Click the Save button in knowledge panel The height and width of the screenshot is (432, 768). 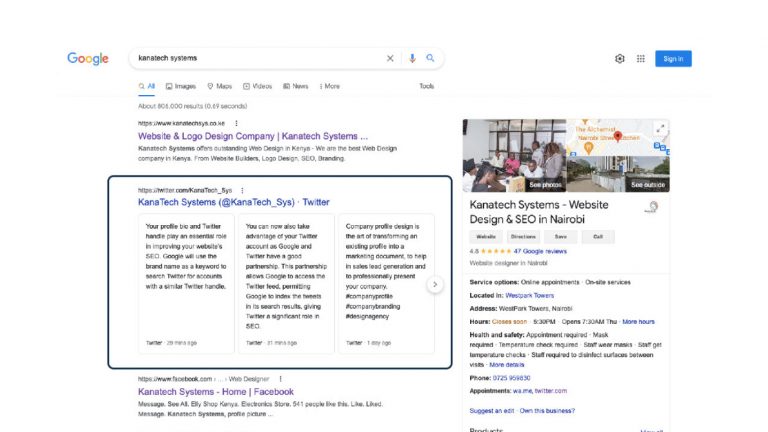click(x=560, y=237)
